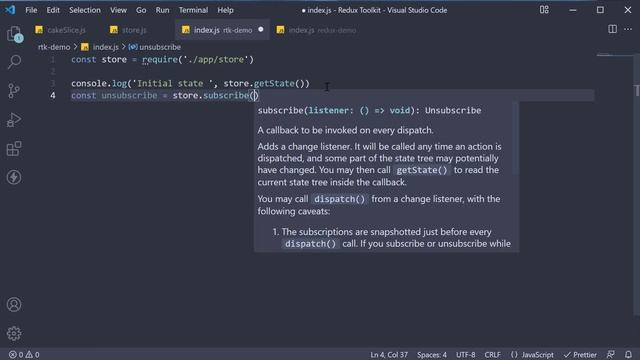The width and height of the screenshot is (640, 360).
Task: Click 'getState()' code in the tooltip
Action: (x=422, y=170)
